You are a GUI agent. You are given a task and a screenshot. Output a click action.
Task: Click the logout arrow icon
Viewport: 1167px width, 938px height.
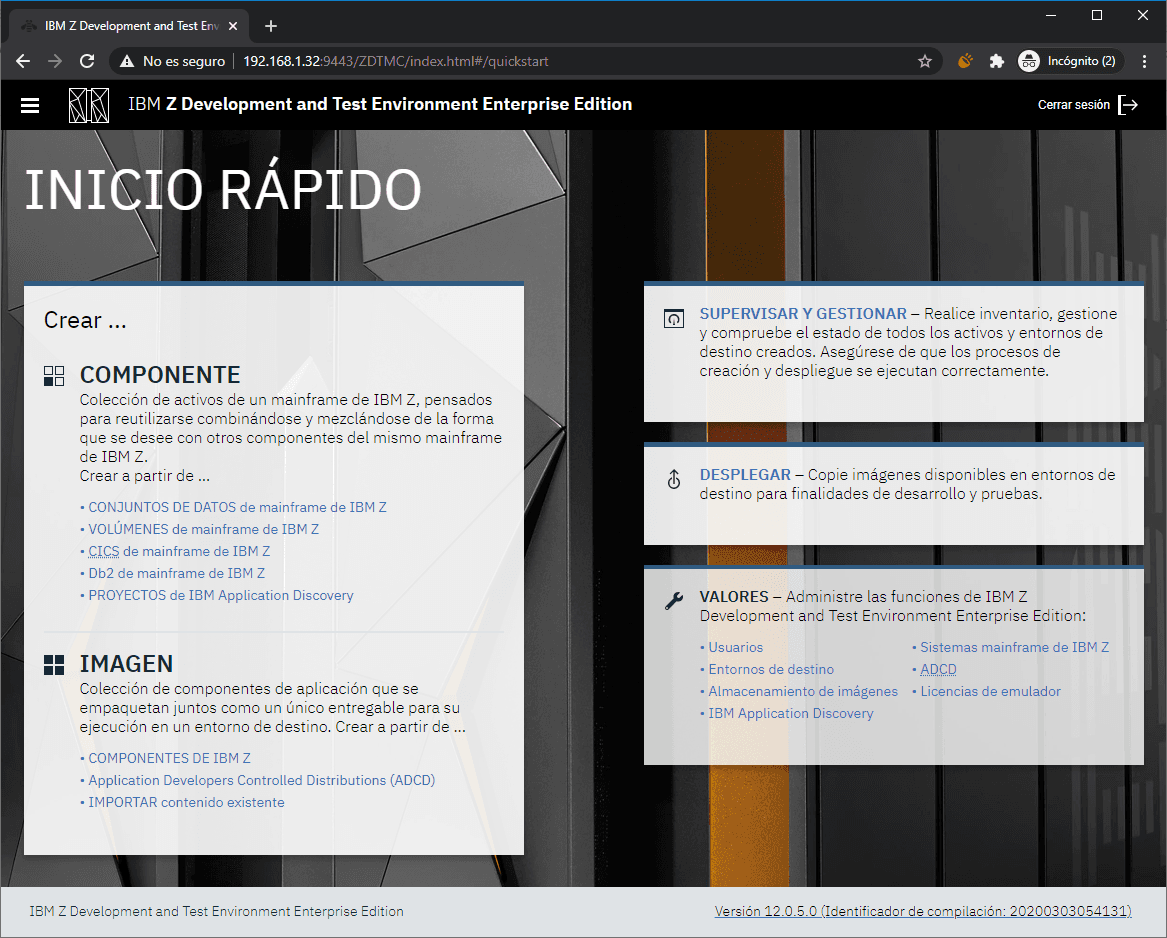click(x=1128, y=105)
